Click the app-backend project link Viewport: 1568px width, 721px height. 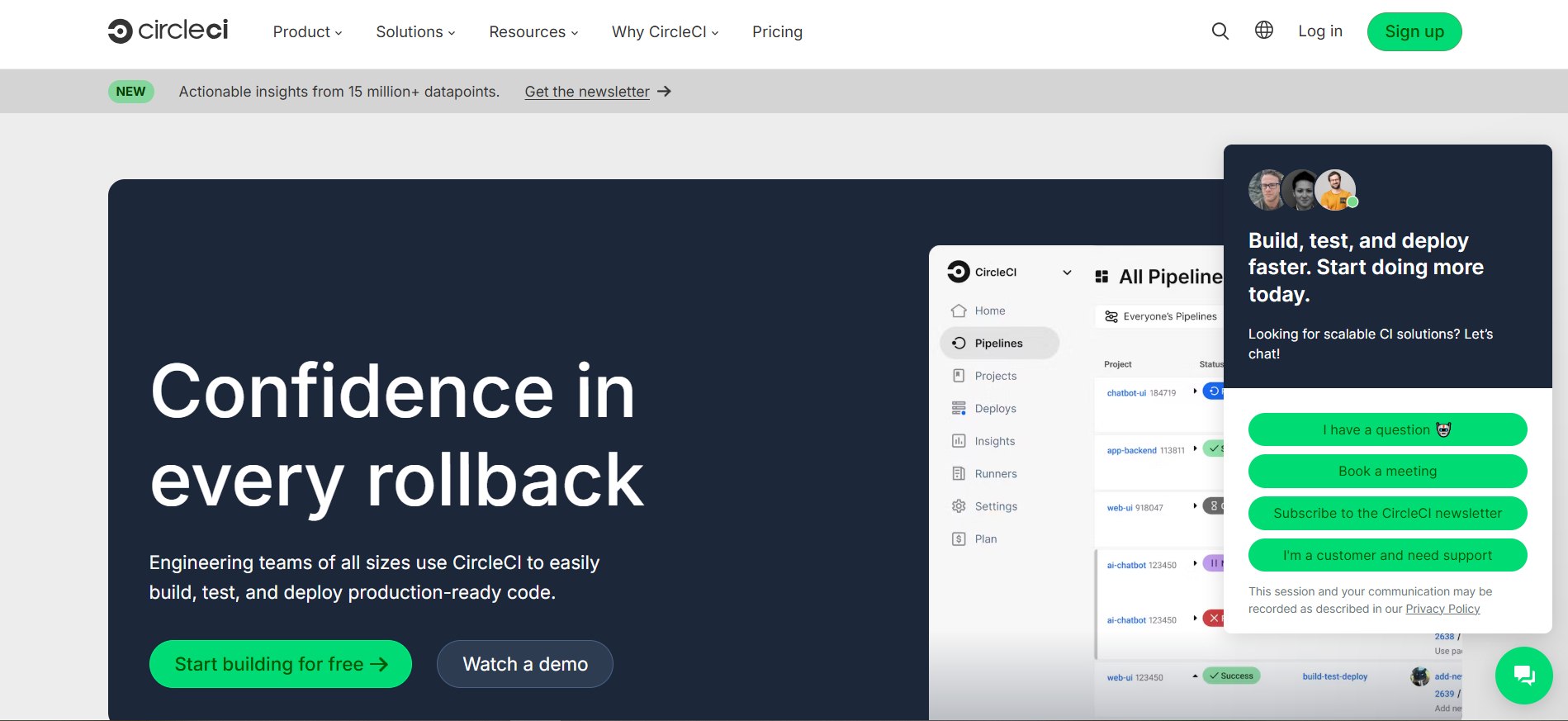1131,450
